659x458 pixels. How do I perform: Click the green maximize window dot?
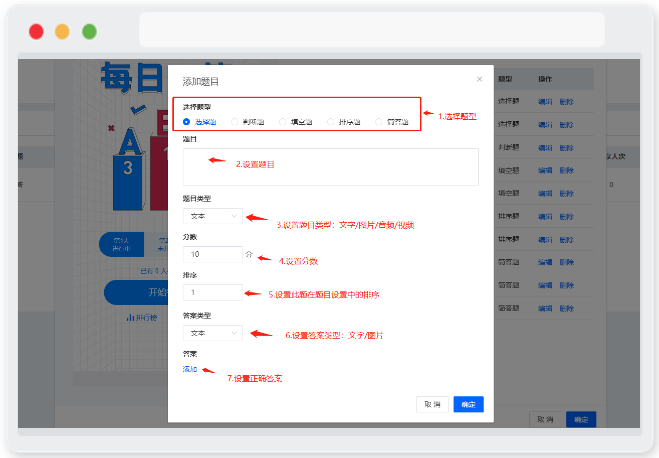click(90, 32)
